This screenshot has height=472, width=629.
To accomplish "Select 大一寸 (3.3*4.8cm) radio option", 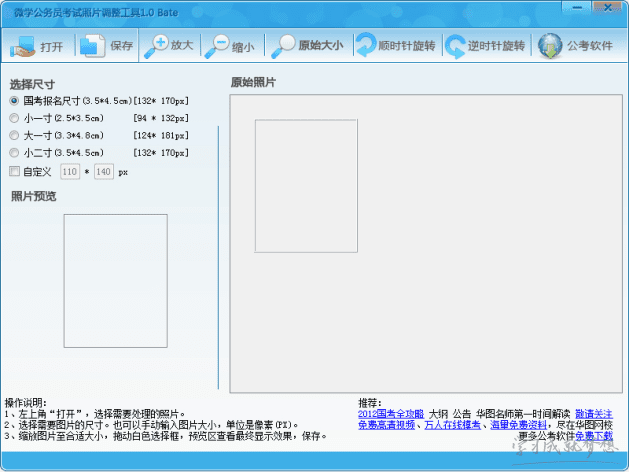I will click(x=14, y=135).
